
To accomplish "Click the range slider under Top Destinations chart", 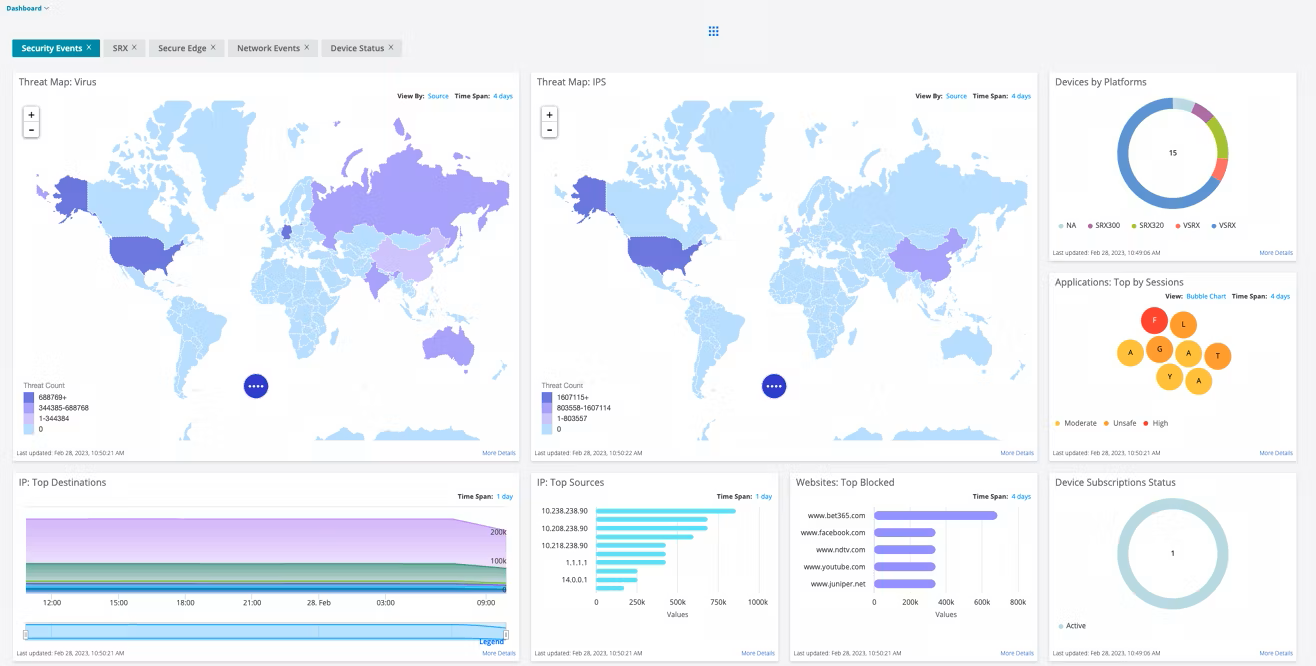I will click(x=265, y=633).
